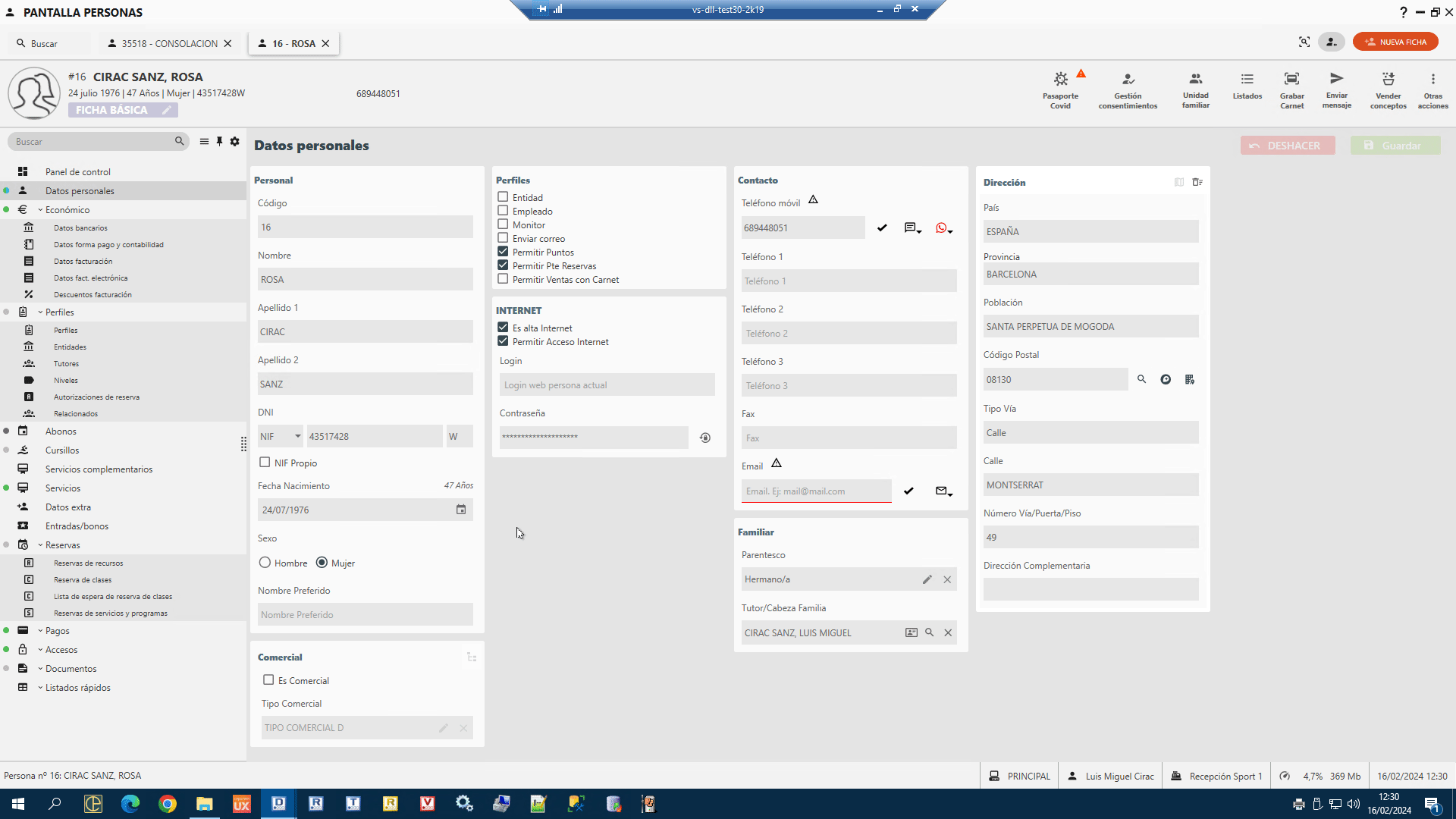
Task: Uncheck Permitir Puntos
Action: click(503, 252)
